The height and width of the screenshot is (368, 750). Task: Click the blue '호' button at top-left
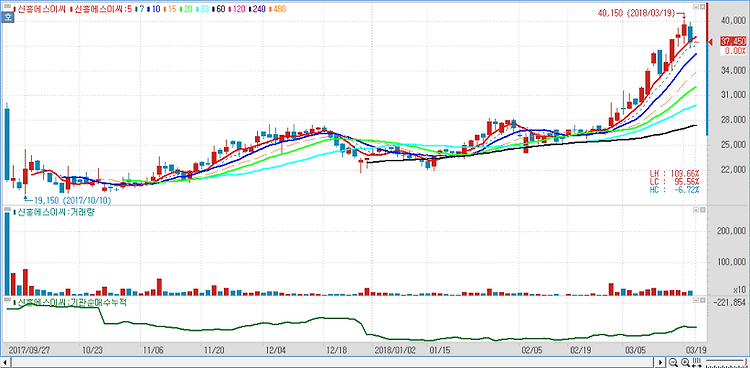tap(7, 18)
